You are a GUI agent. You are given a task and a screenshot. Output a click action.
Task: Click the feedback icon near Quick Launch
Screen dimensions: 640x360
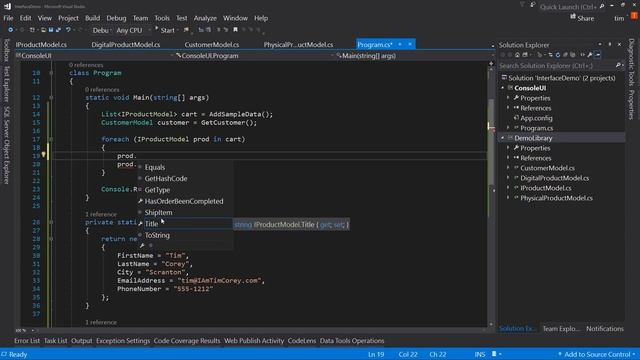click(x=533, y=5)
